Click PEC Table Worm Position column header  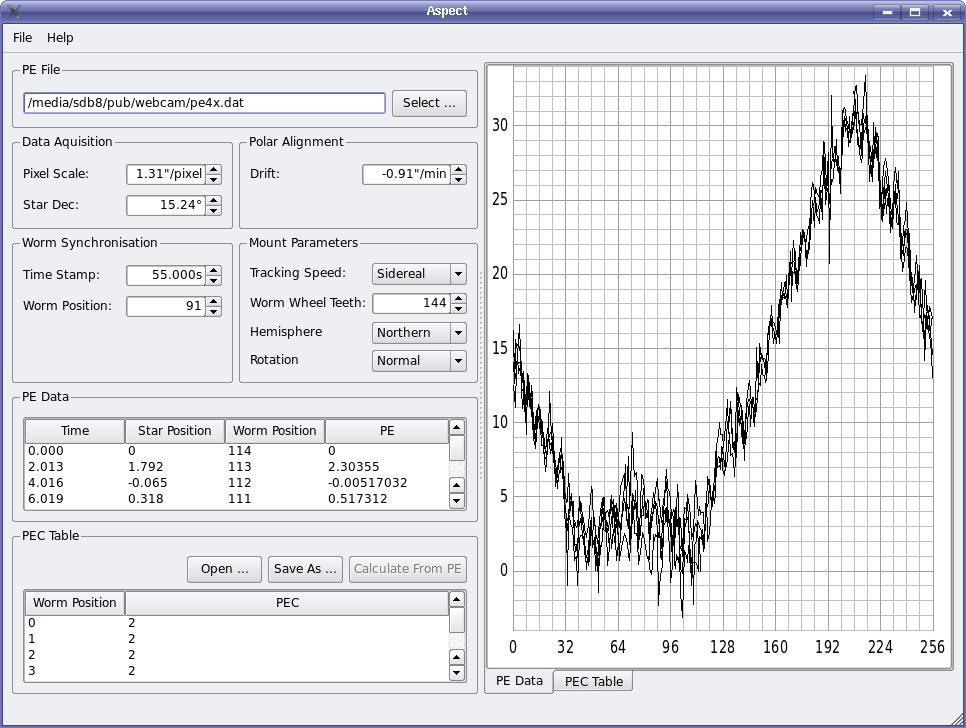pos(75,603)
